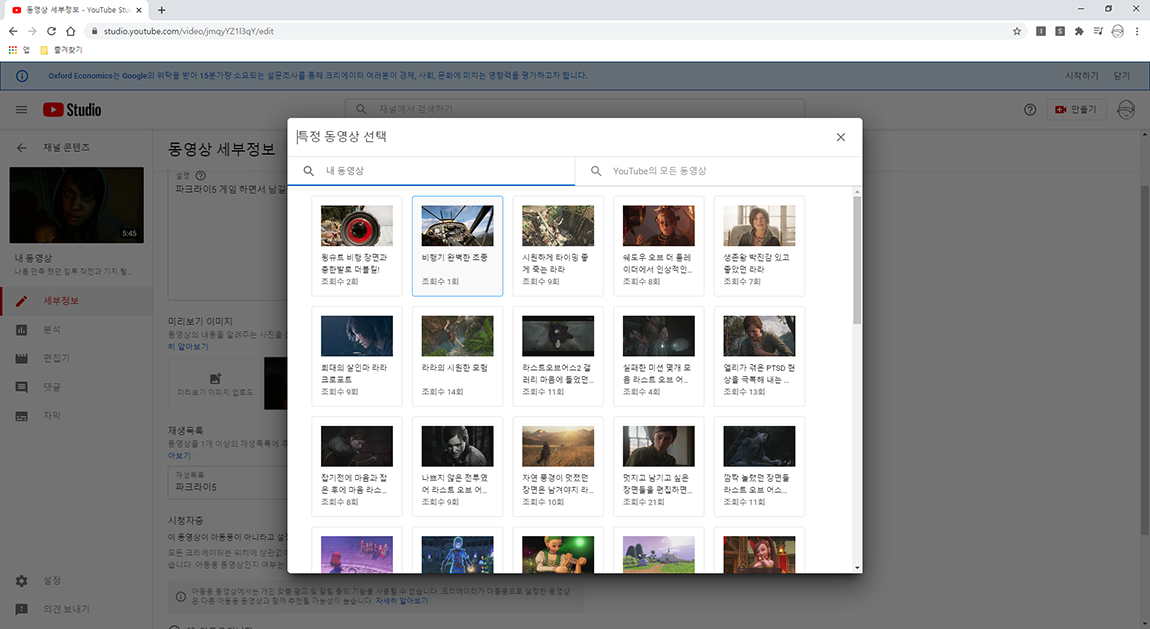
Task: Open the help question mark icon
Action: pos(1030,109)
